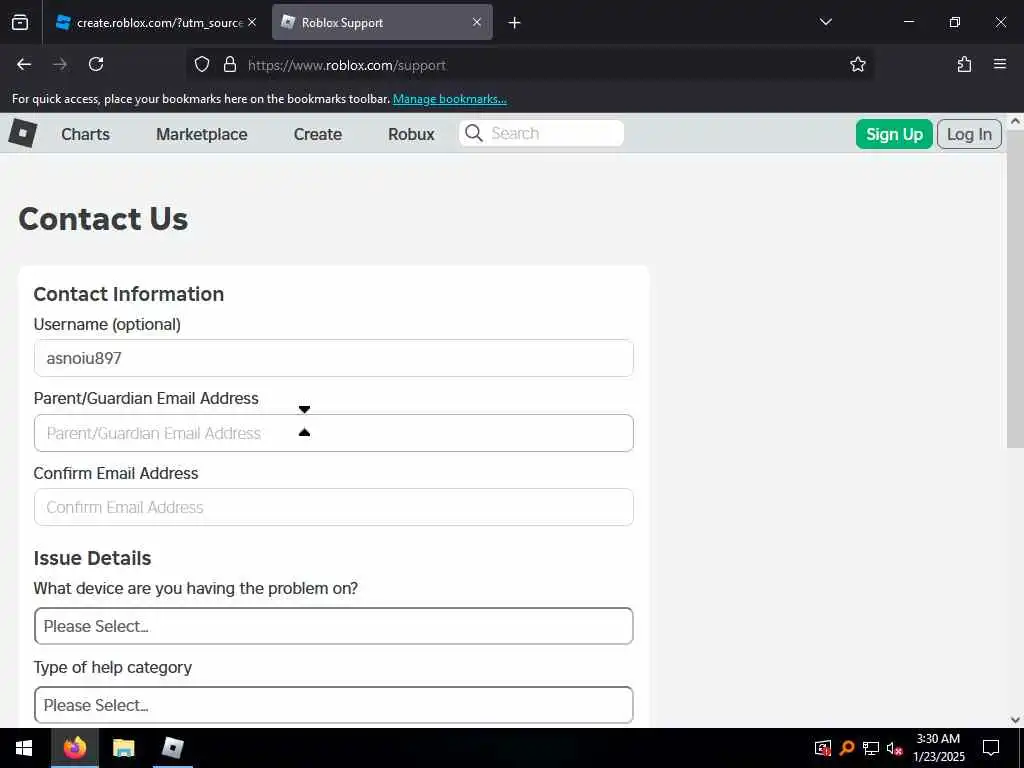
Task: Click the page vertical scrollbar thumb
Action: (1015, 289)
